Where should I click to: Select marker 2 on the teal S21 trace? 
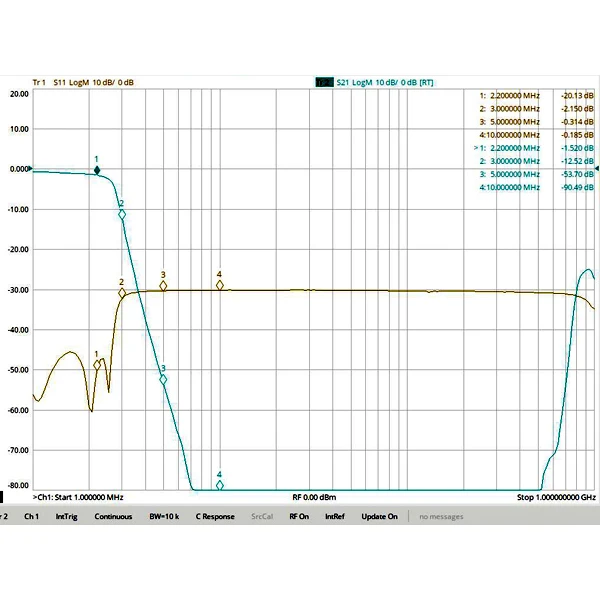pyautogui.click(x=122, y=215)
